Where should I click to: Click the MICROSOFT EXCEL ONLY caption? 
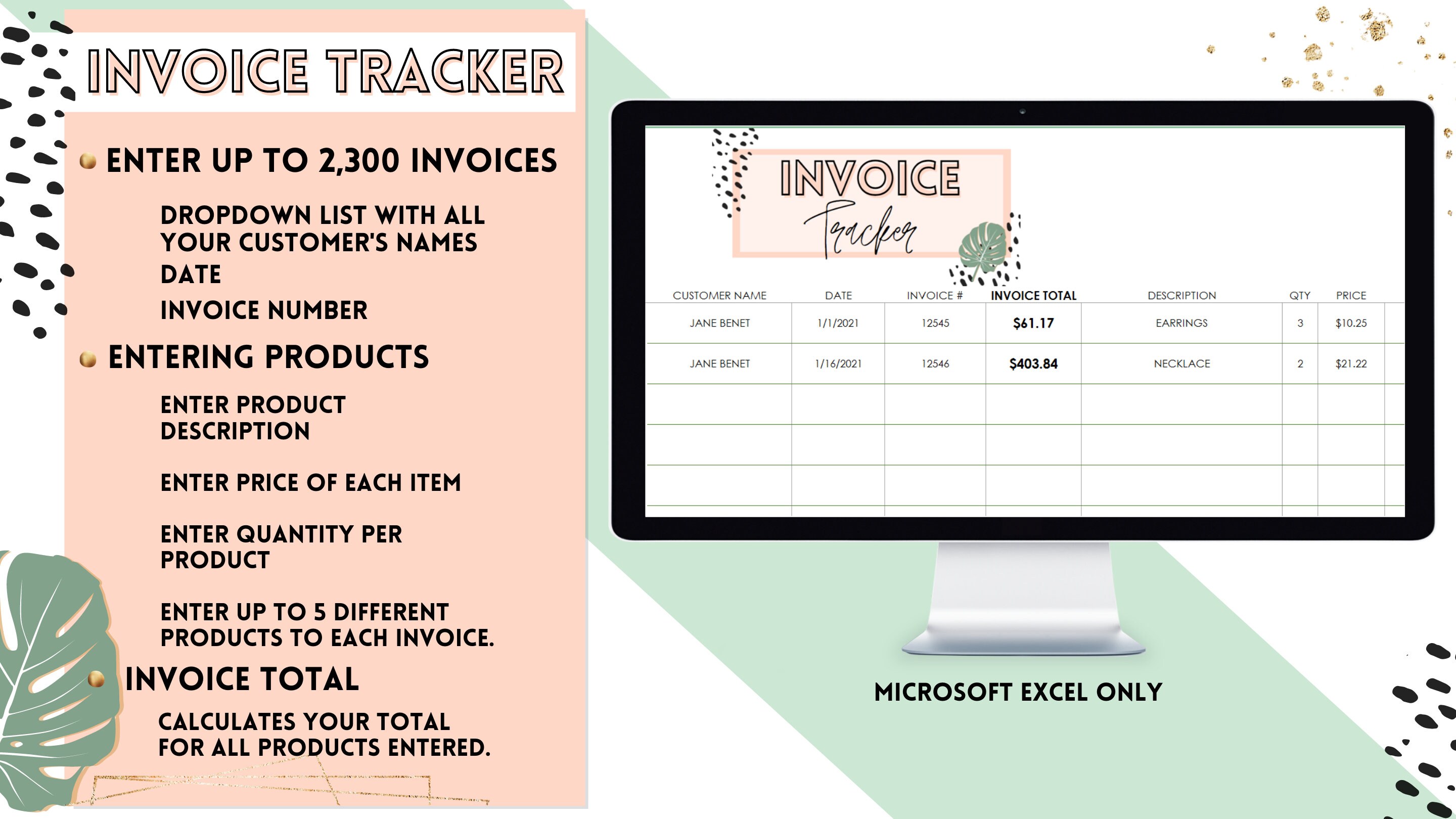click(x=1018, y=693)
